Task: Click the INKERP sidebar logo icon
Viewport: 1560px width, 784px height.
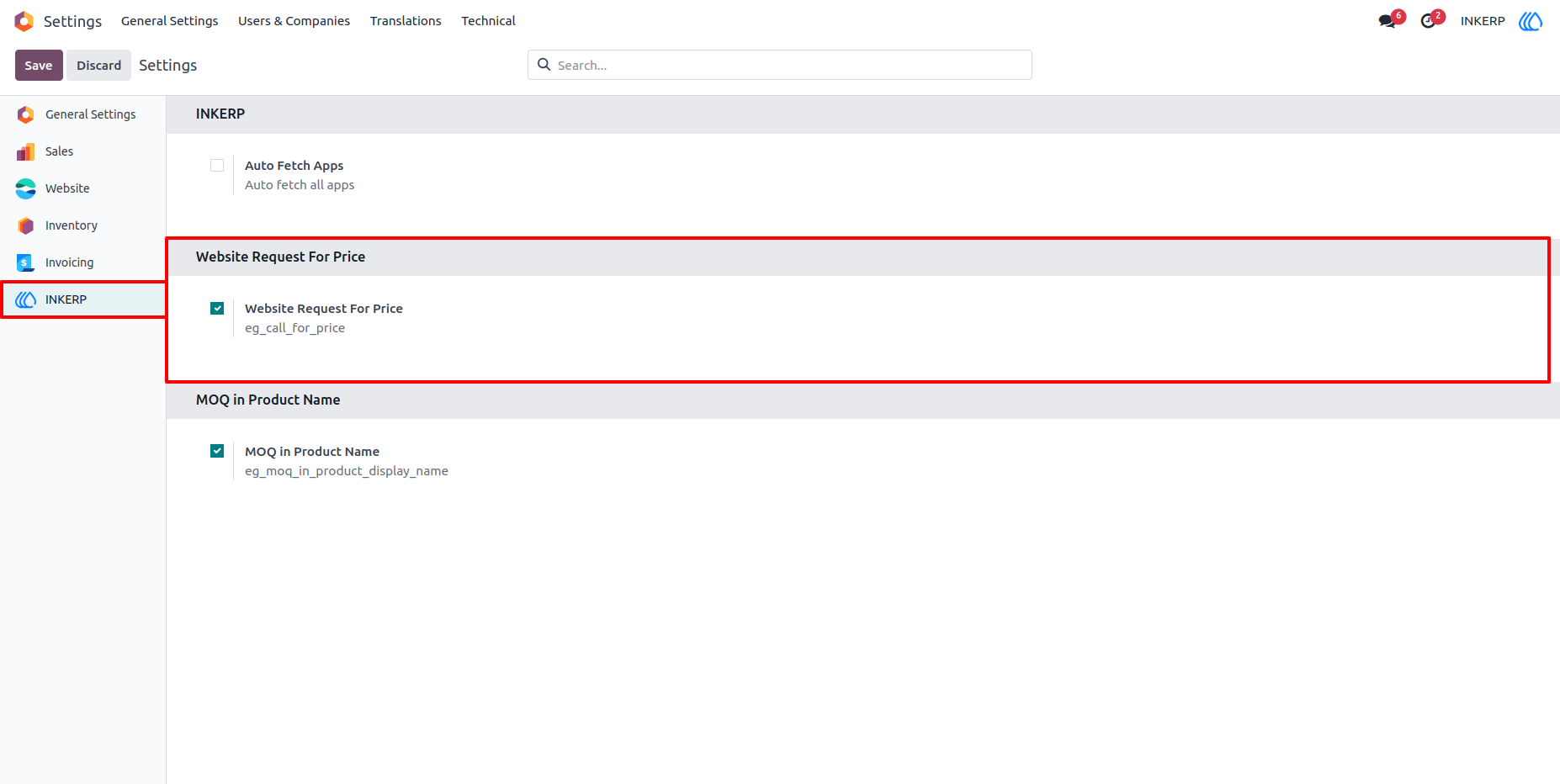Action: pos(26,299)
